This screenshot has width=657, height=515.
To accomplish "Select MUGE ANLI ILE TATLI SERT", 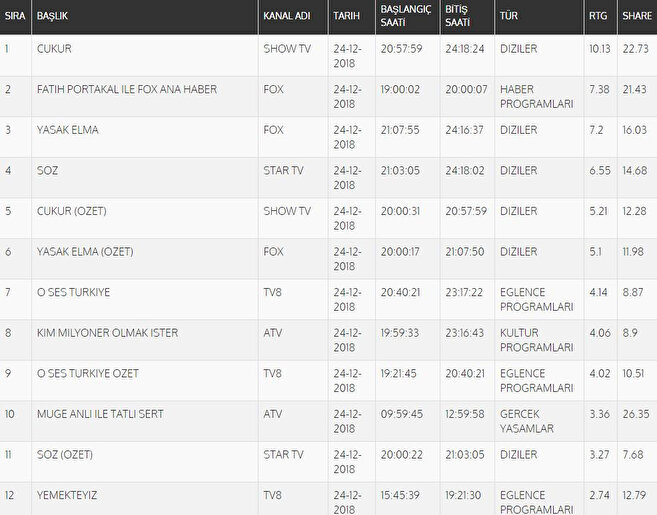I will coord(100,414).
